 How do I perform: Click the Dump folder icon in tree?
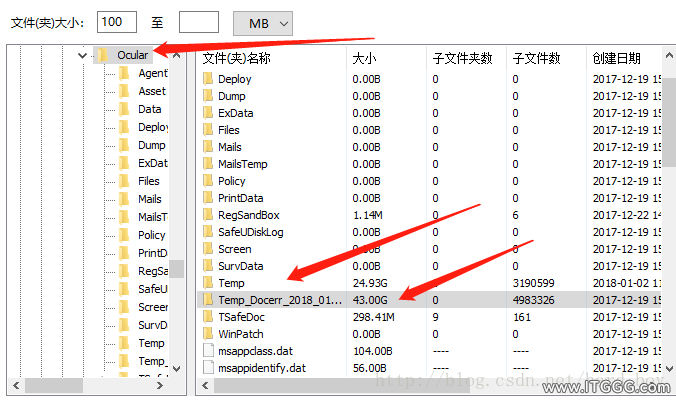tap(124, 145)
